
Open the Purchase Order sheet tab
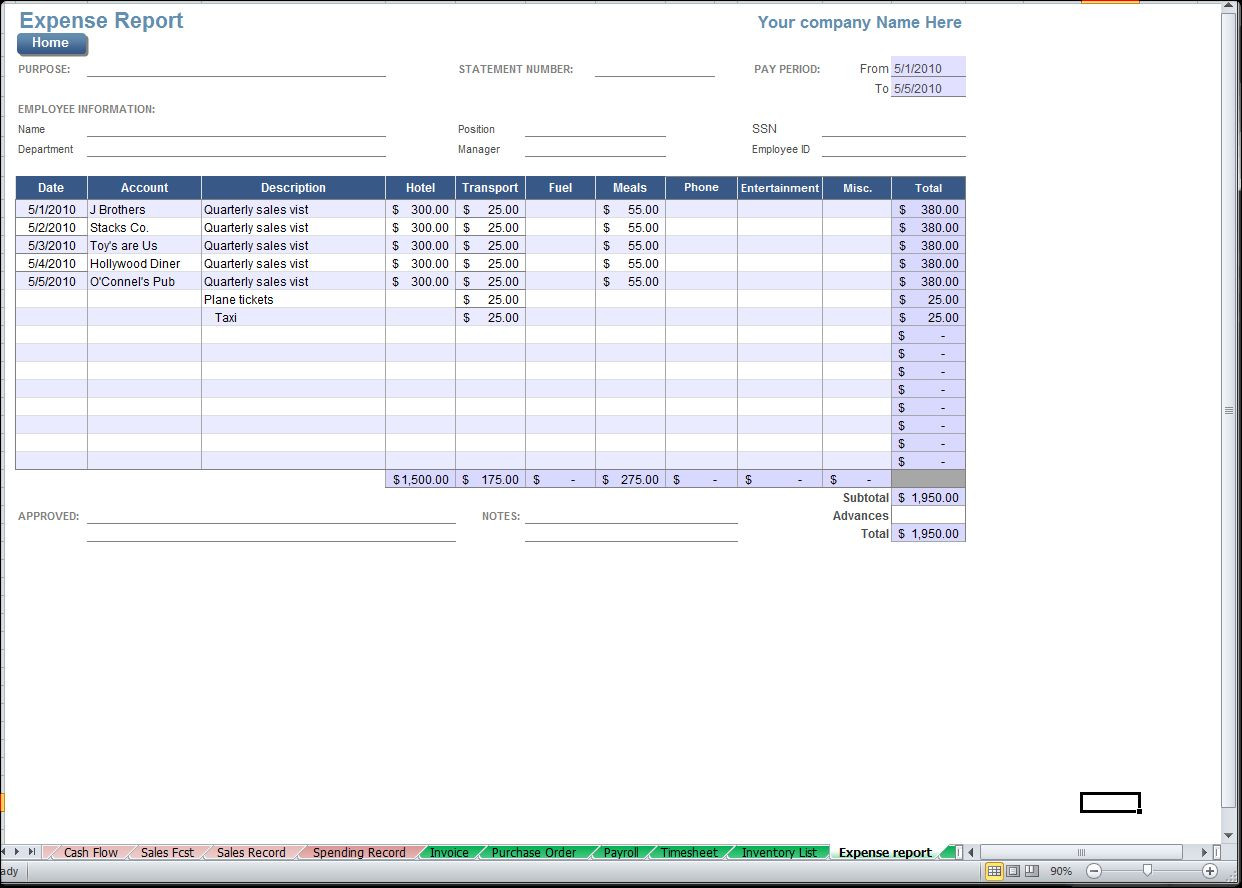coord(534,853)
